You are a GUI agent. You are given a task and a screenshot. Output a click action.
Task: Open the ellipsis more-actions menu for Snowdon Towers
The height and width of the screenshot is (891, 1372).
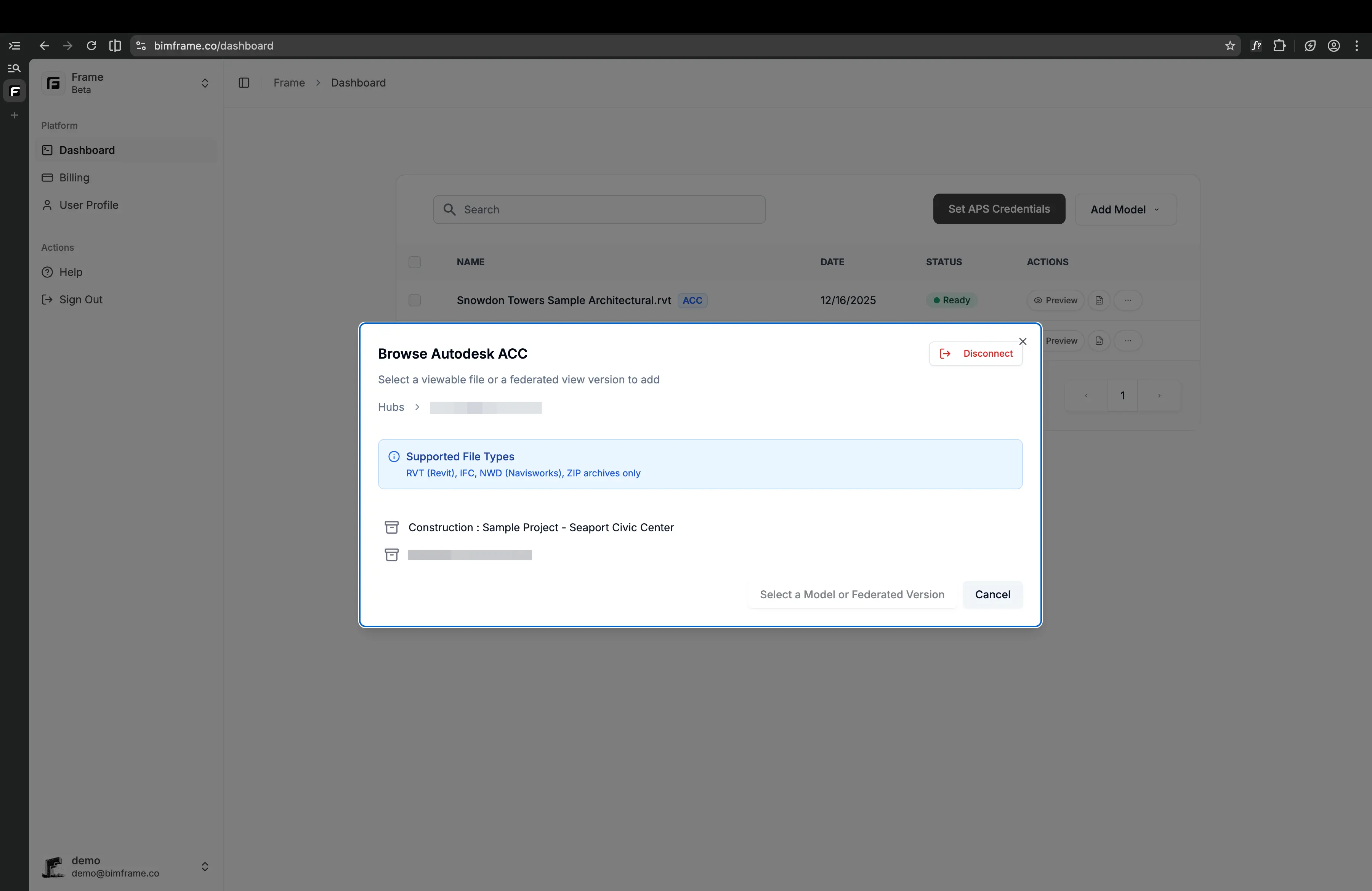(1128, 300)
